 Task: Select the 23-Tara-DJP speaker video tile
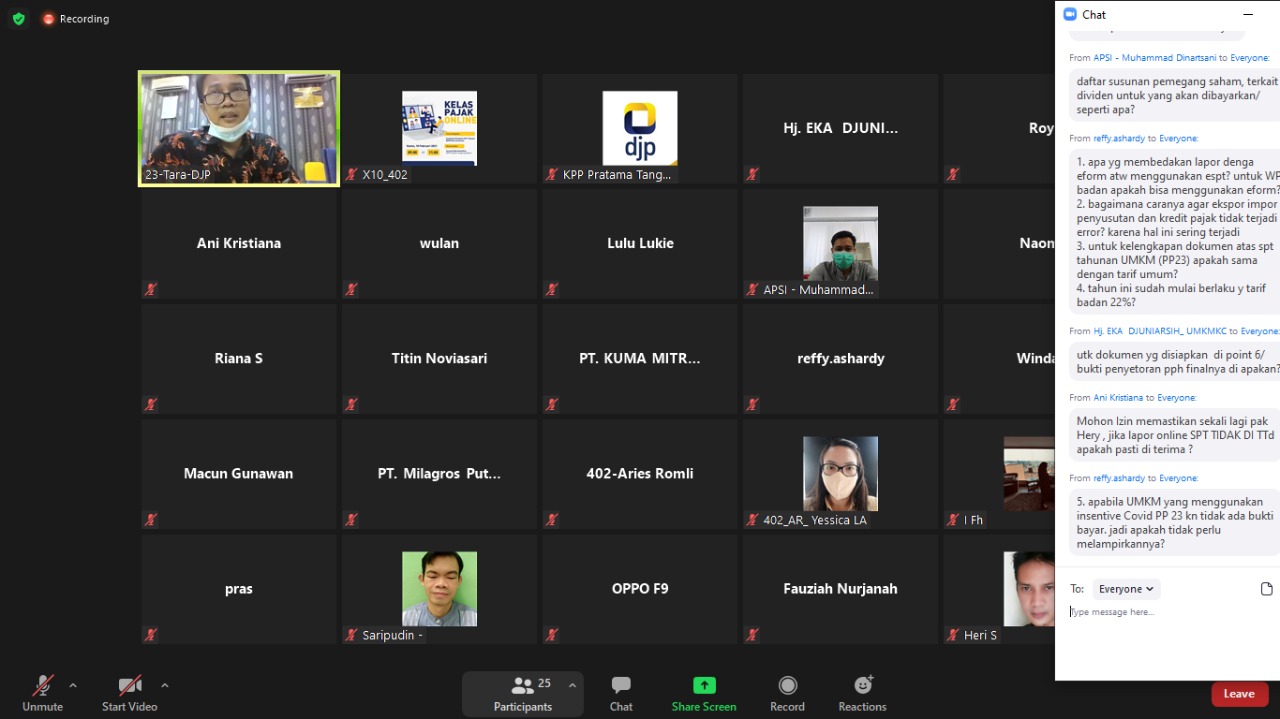tap(239, 128)
